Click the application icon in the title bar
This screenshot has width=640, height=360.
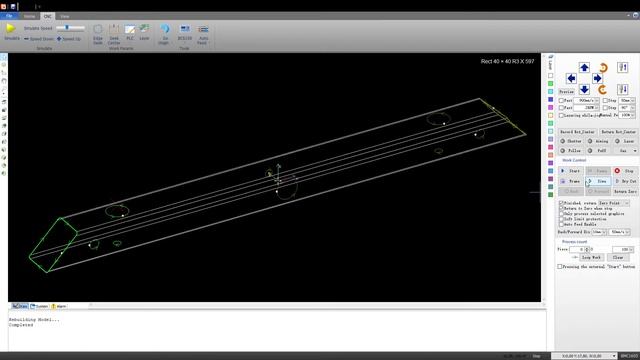(x=4, y=7)
